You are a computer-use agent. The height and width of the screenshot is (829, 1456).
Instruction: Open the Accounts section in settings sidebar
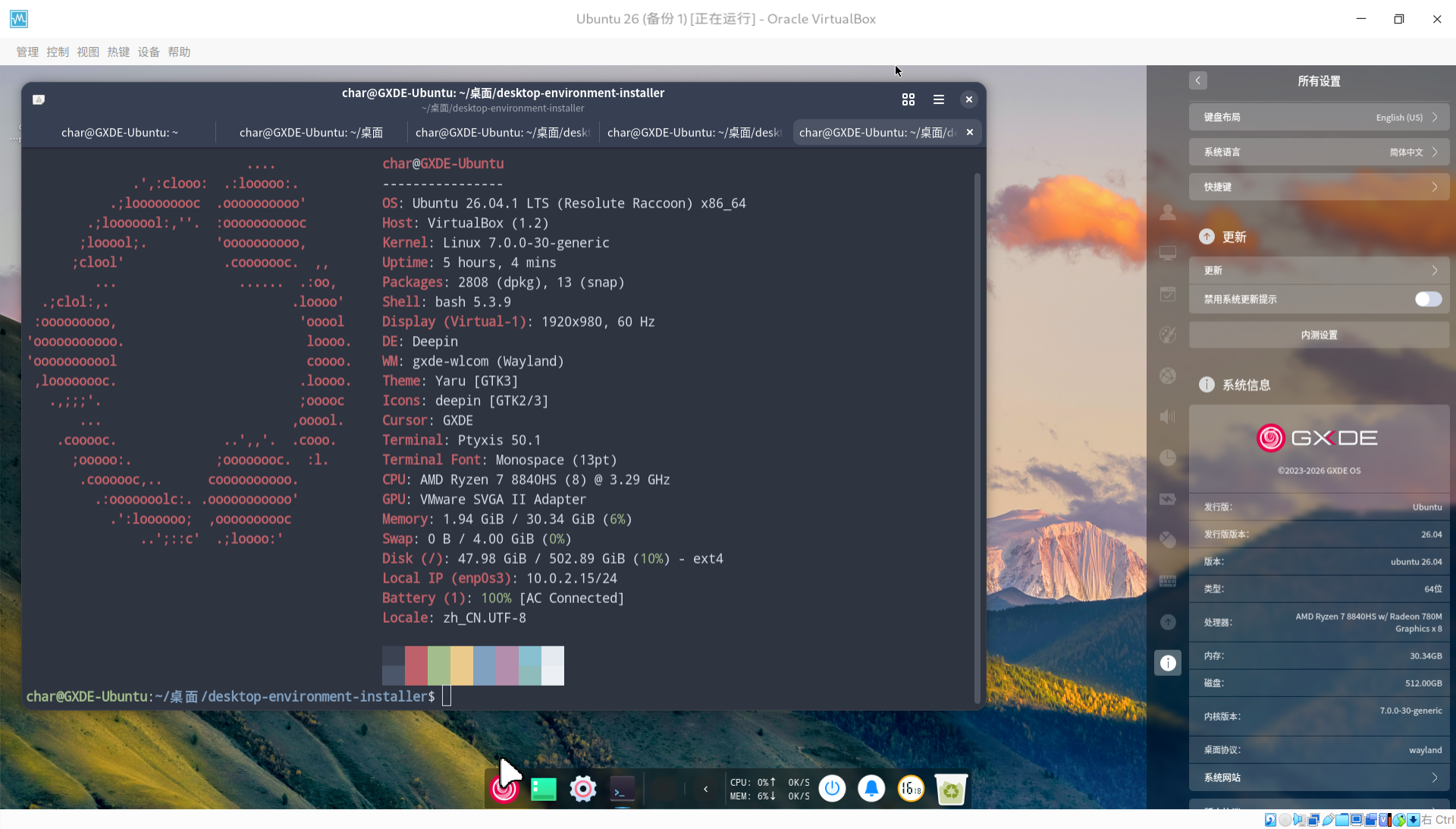(1168, 213)
